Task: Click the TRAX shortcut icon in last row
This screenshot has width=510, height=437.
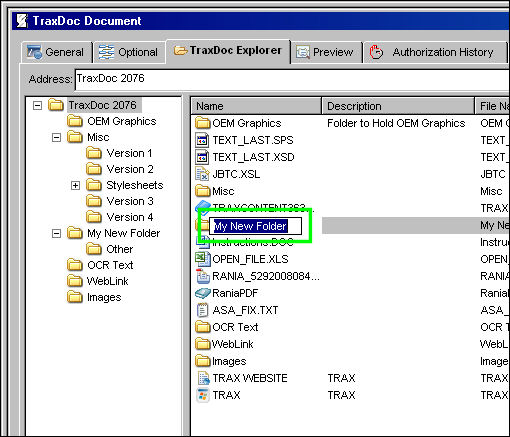Action: click(202, 395)
